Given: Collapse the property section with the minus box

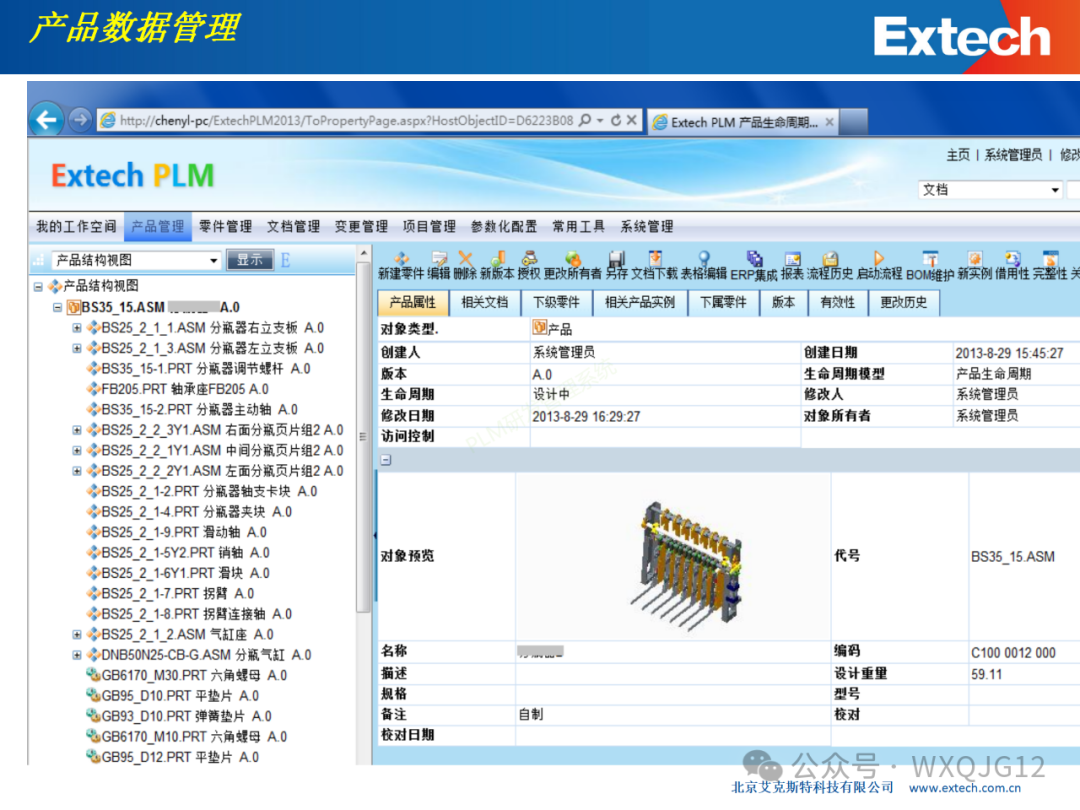Looking at the screenshot, I should 386,459.
